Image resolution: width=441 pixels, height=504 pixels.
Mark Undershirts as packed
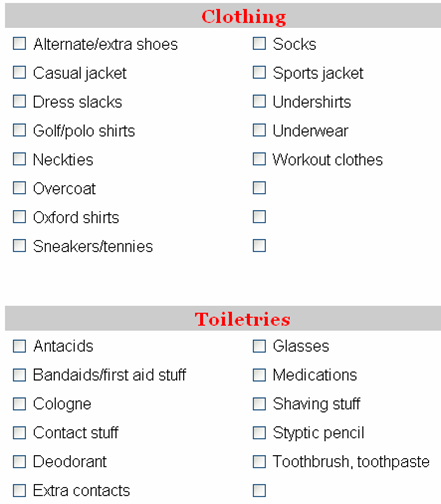pyautogui.click(x=259, y=101)
